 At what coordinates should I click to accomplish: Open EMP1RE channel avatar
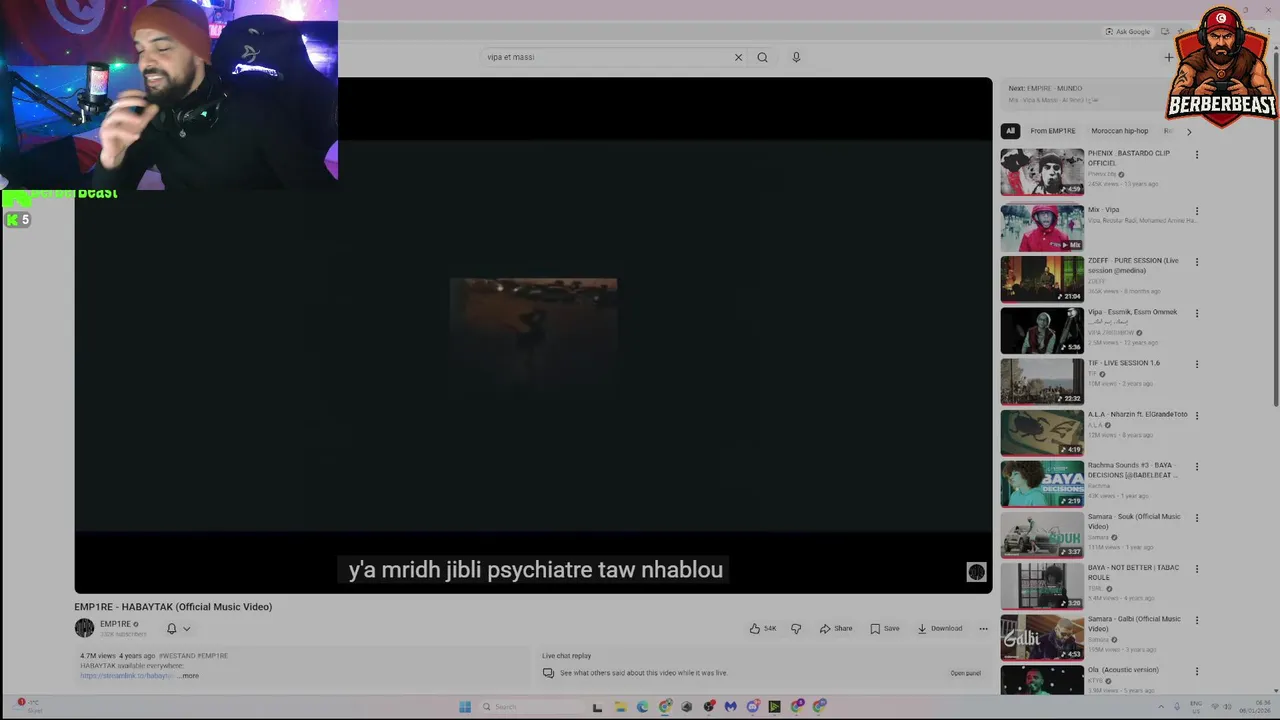[x=84, y=628]
